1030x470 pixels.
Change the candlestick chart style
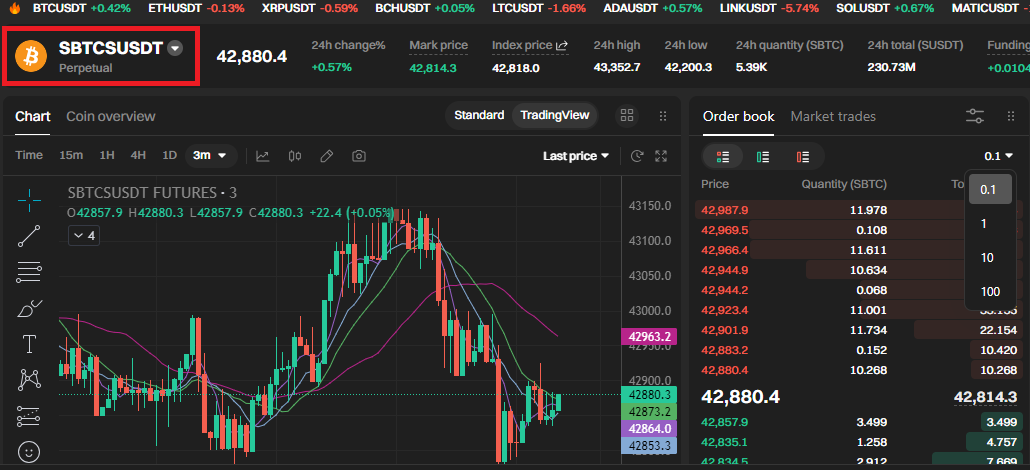click(295, 156)
